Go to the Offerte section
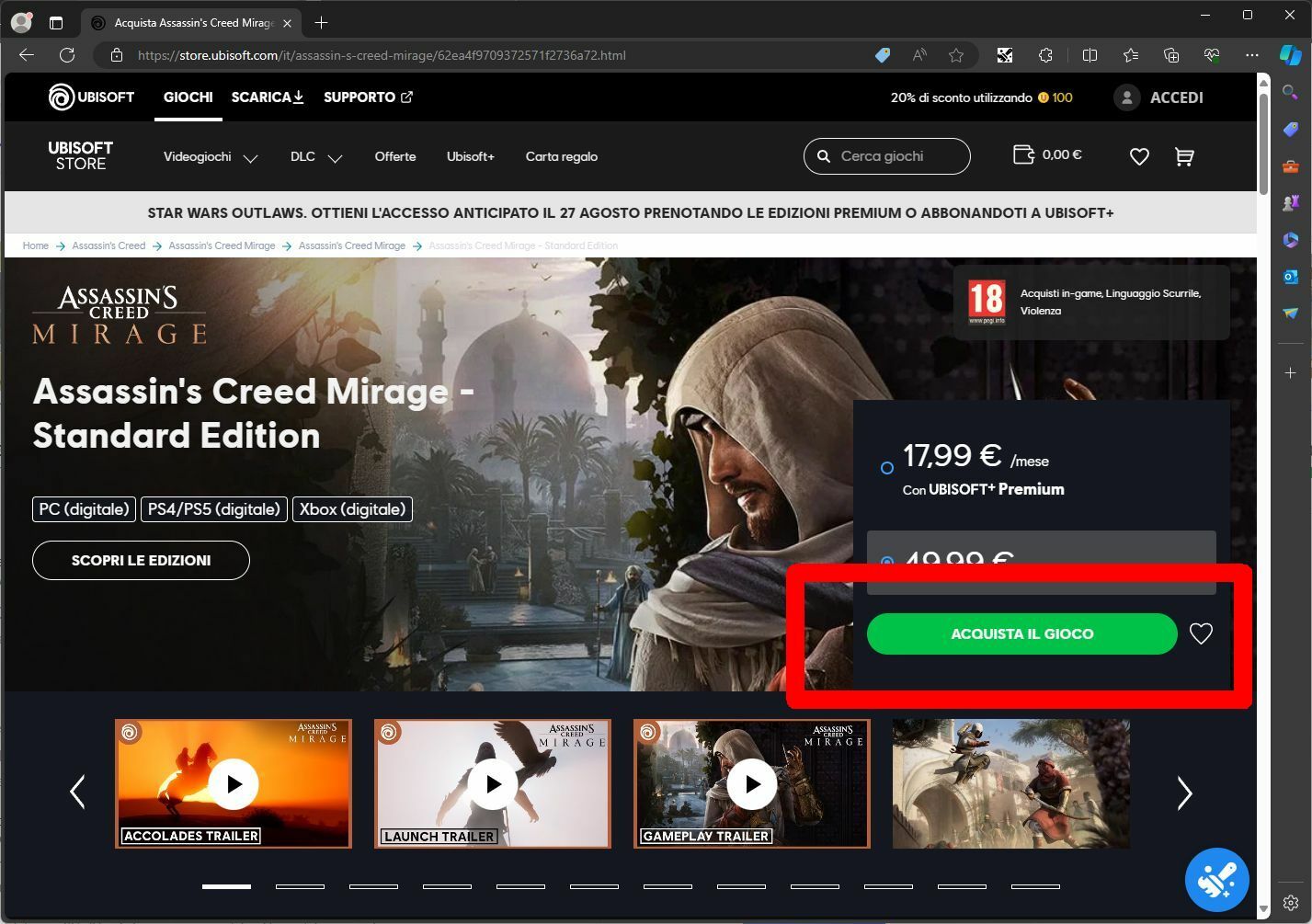 (395, 157)
